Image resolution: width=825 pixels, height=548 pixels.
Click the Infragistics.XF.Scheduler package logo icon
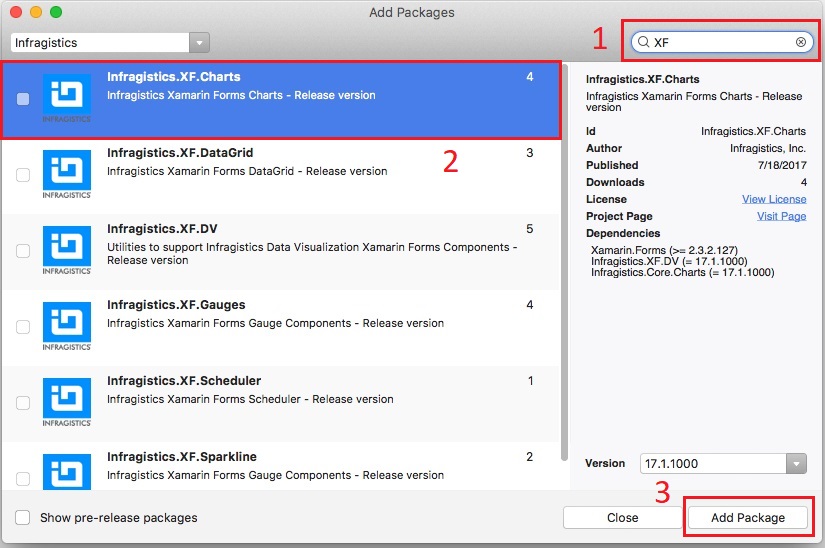66,402
